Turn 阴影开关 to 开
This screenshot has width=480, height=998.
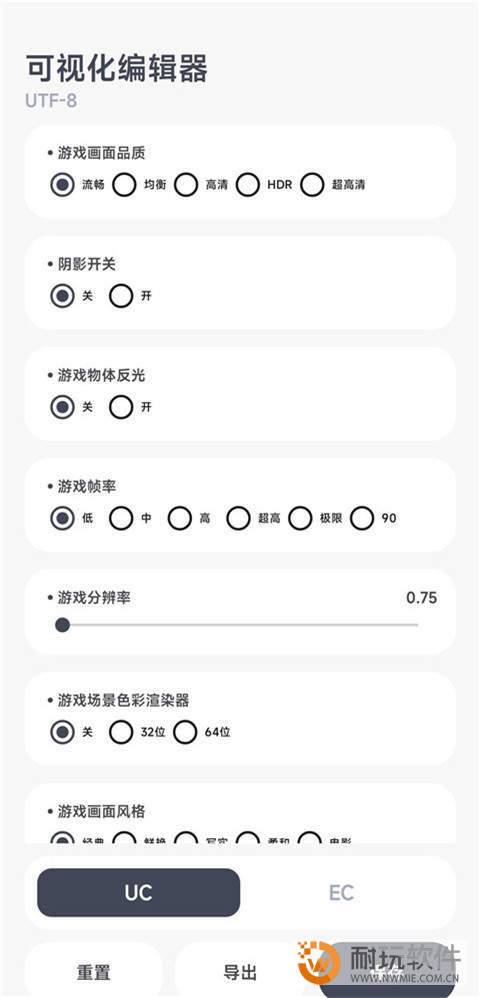coord(121,296)
